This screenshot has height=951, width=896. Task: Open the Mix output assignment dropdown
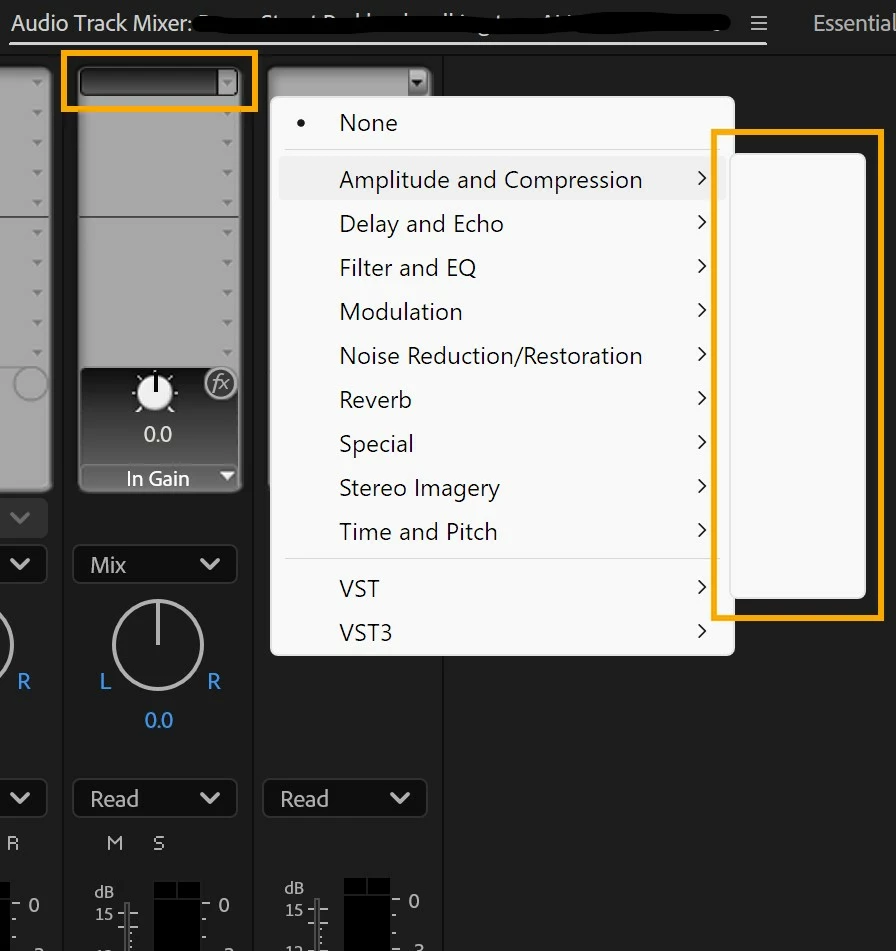pos(155,565)
